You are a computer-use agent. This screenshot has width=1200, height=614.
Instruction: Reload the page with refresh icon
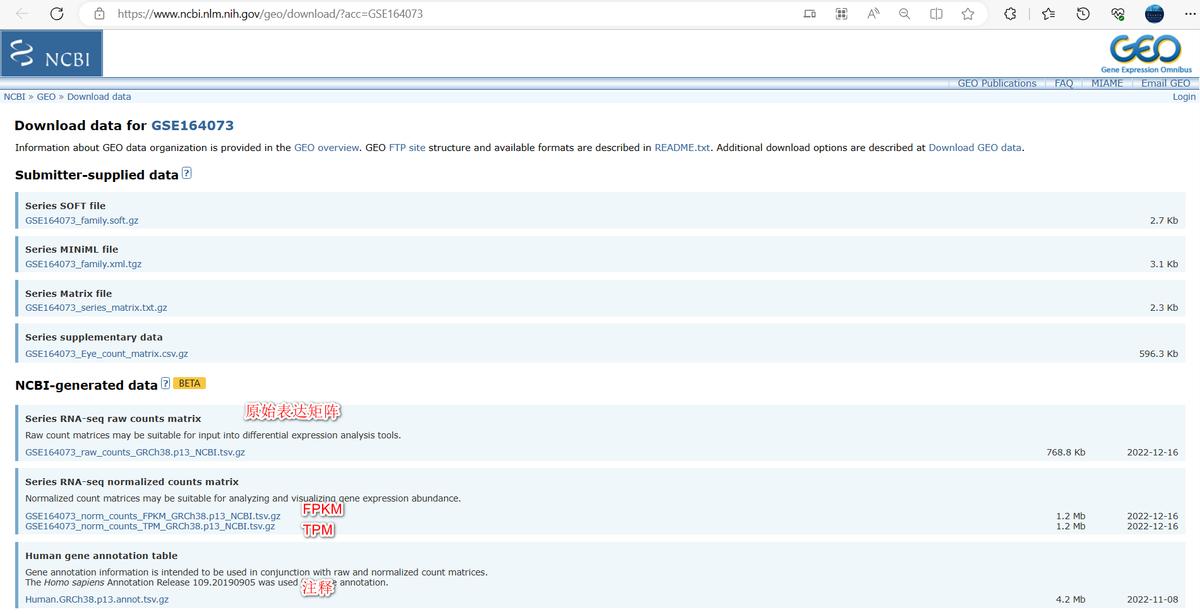tap(57, 14)
